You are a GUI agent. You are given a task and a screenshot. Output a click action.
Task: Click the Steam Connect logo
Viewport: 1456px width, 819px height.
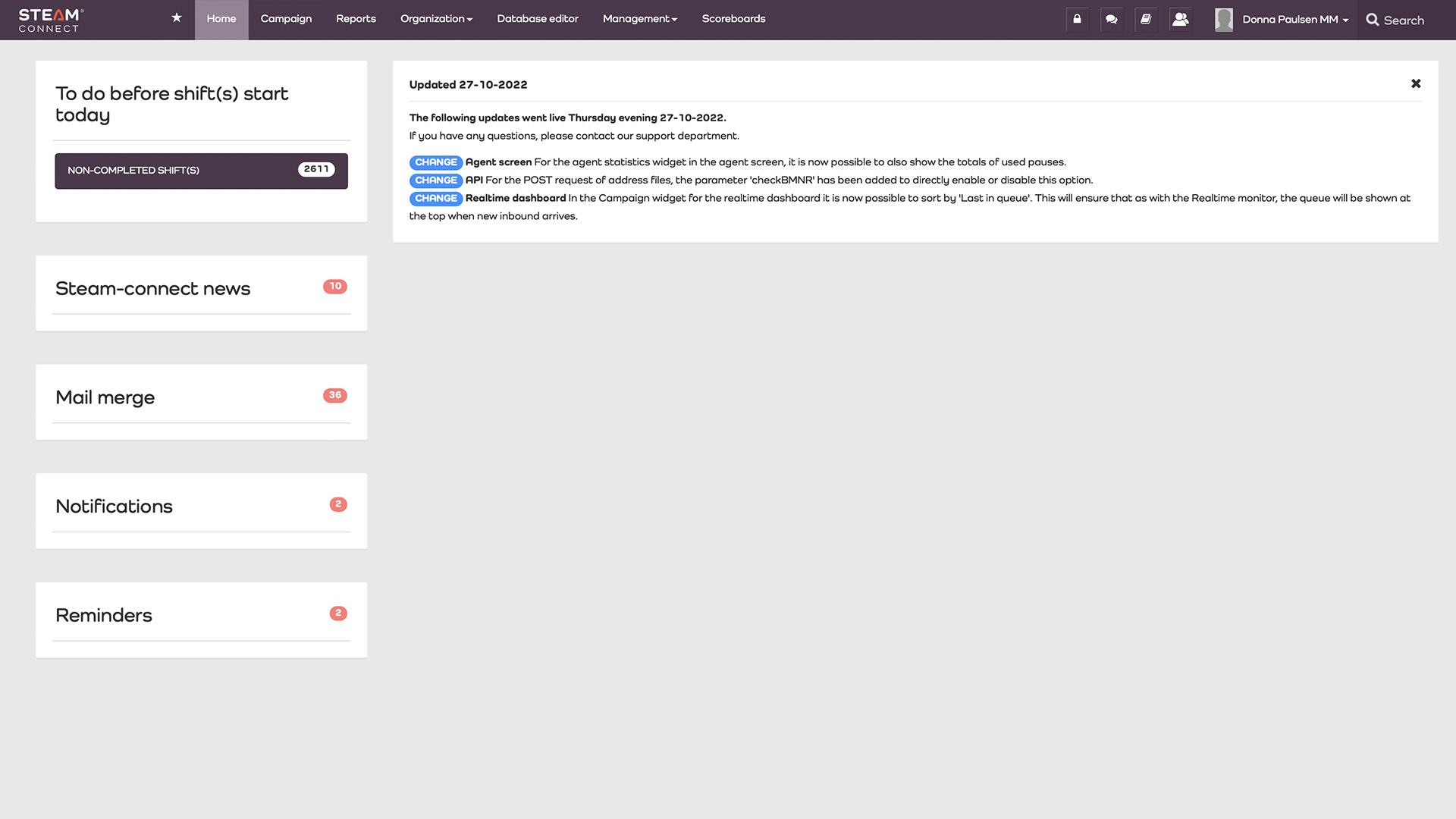51,20
